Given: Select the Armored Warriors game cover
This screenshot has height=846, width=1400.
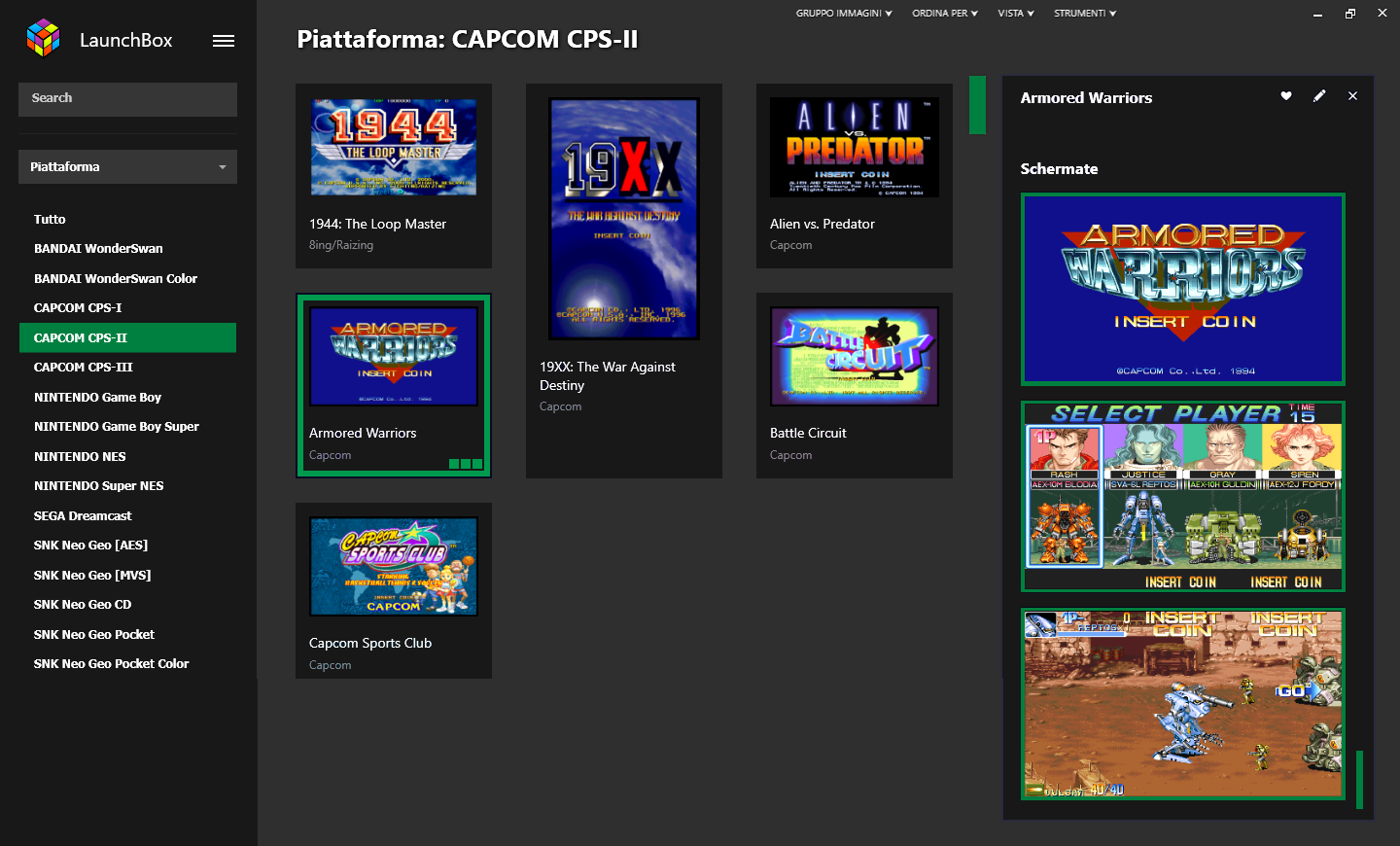Looking at the screenshot, I should click(x=394, y=357).
